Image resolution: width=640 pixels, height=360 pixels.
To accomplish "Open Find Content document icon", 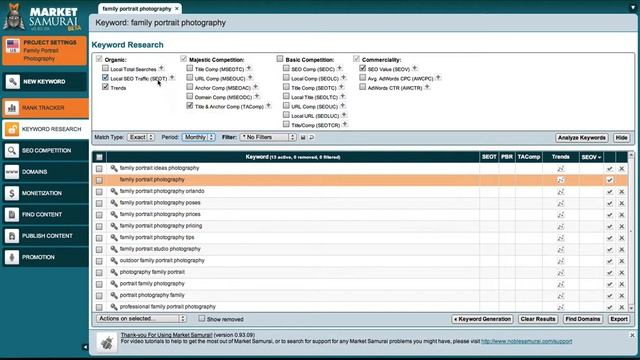I will click(12, 214).
